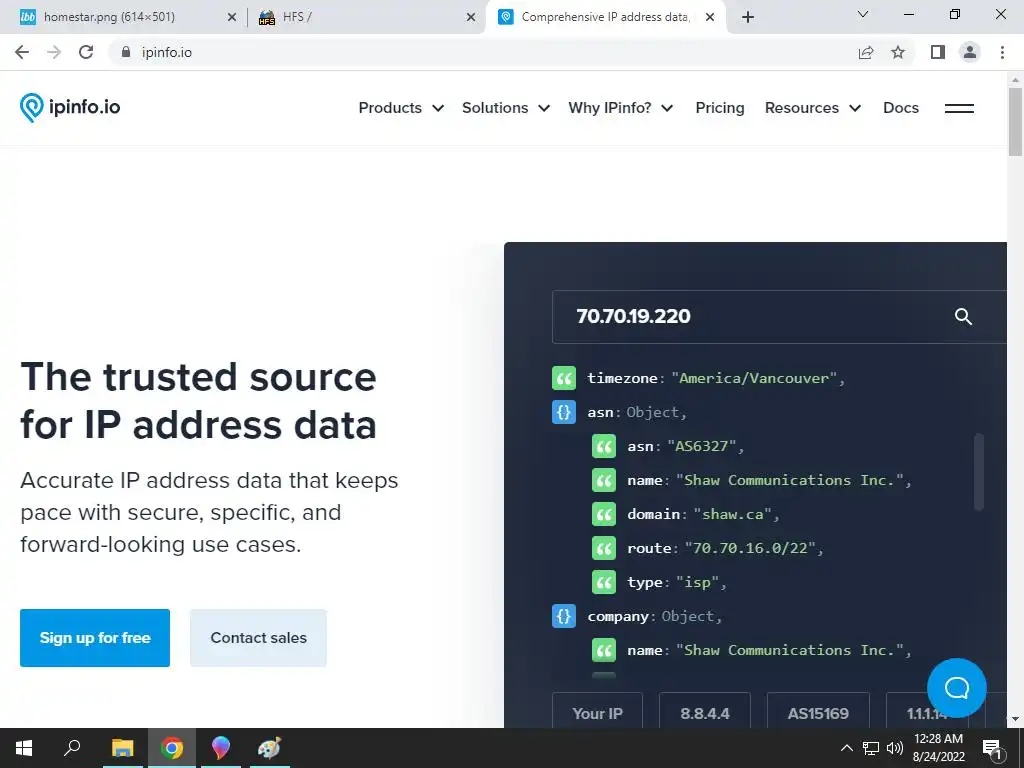
Task: Open the Docs page
Action: (901, 108)
